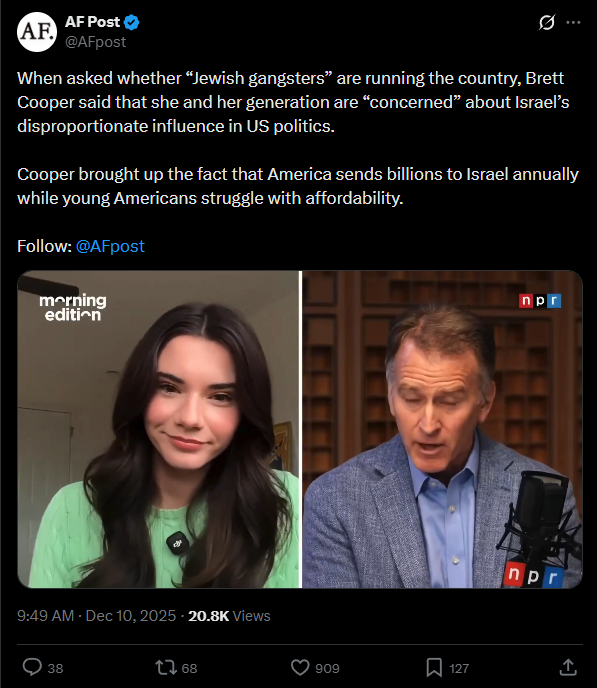This screenshot has width=597, height=688.
Task: Click the 909 likes count
Action: [x=327, y=668]
